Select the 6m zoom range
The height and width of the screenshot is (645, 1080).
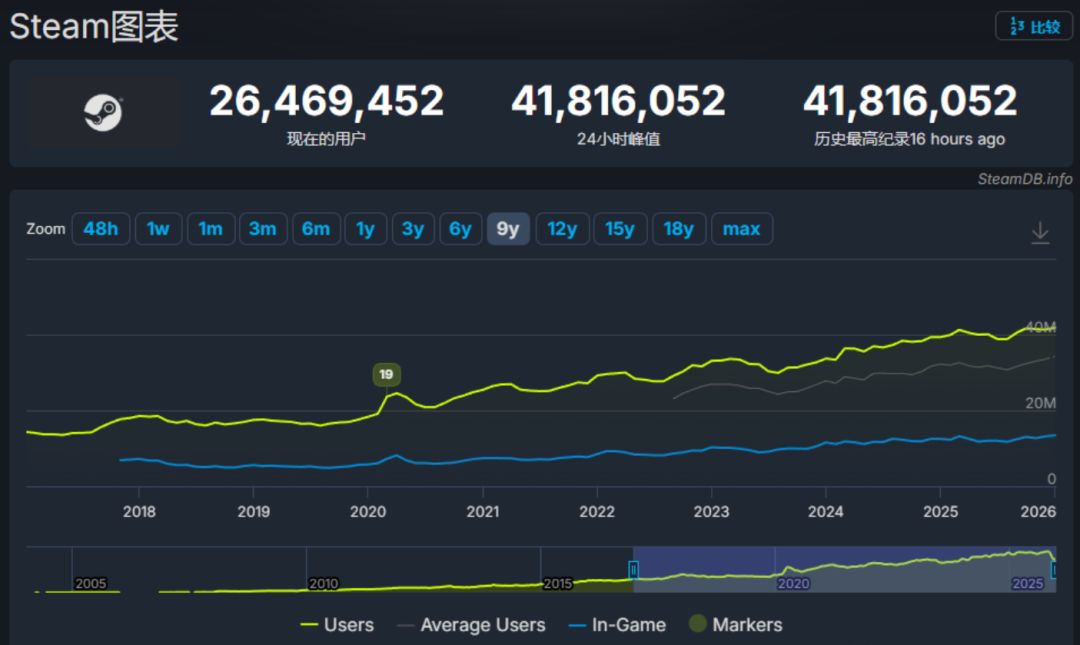tap(315, 229)
